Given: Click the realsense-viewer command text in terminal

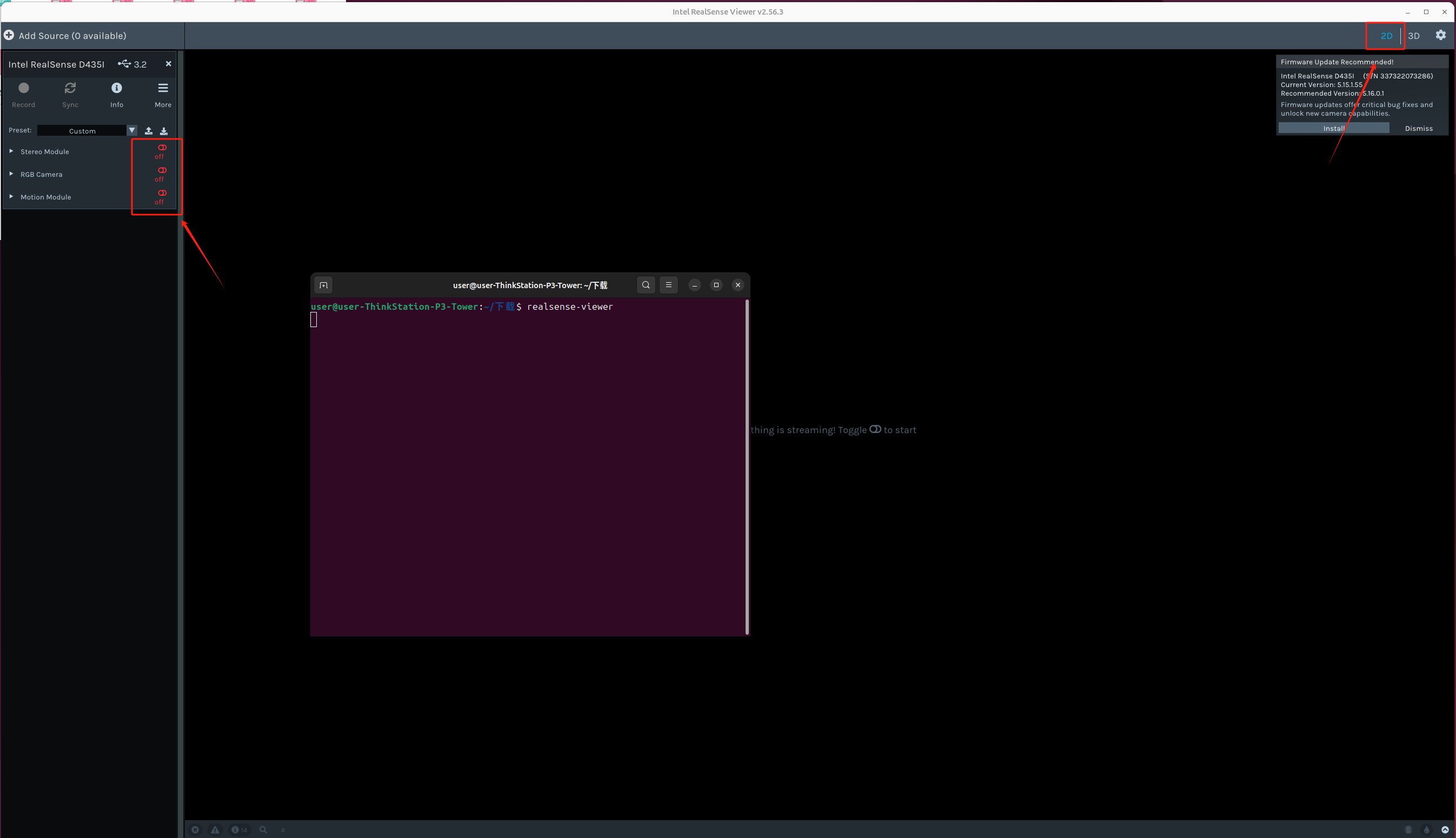Looking at the screenshot, I should click(x=570, y=307).
